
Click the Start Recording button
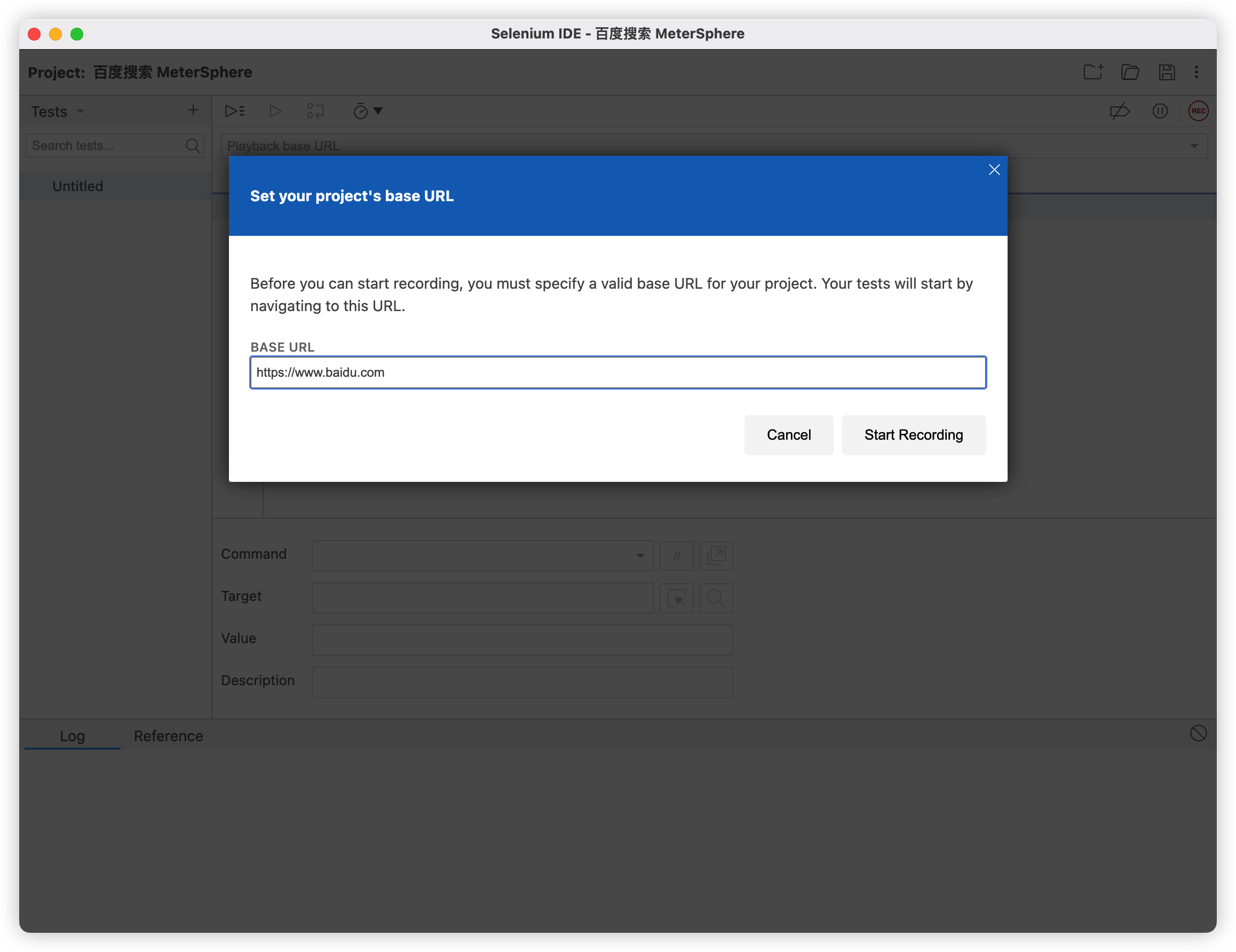coord(914,435)
